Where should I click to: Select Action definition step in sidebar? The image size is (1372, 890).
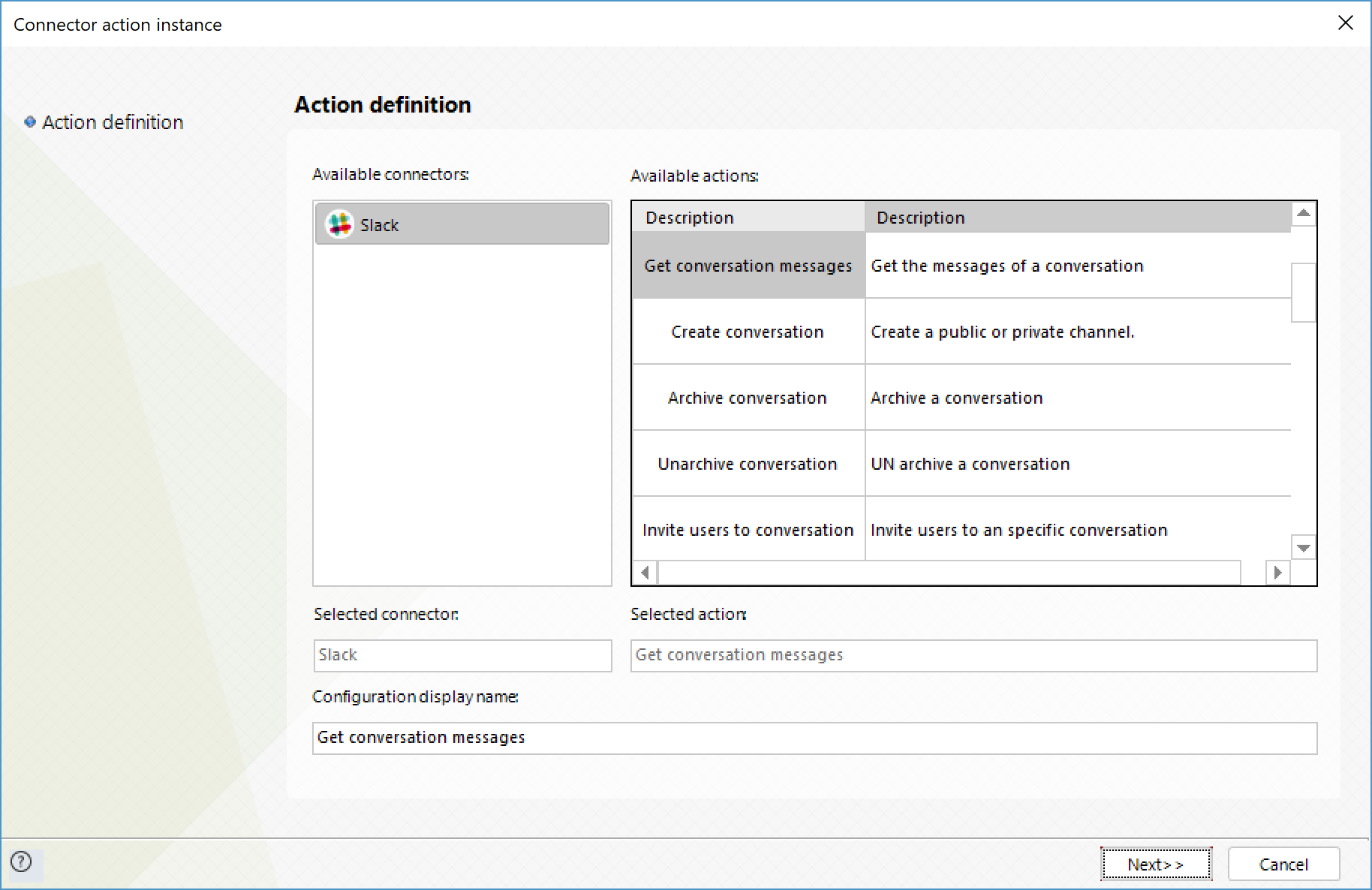coord(113,122)
